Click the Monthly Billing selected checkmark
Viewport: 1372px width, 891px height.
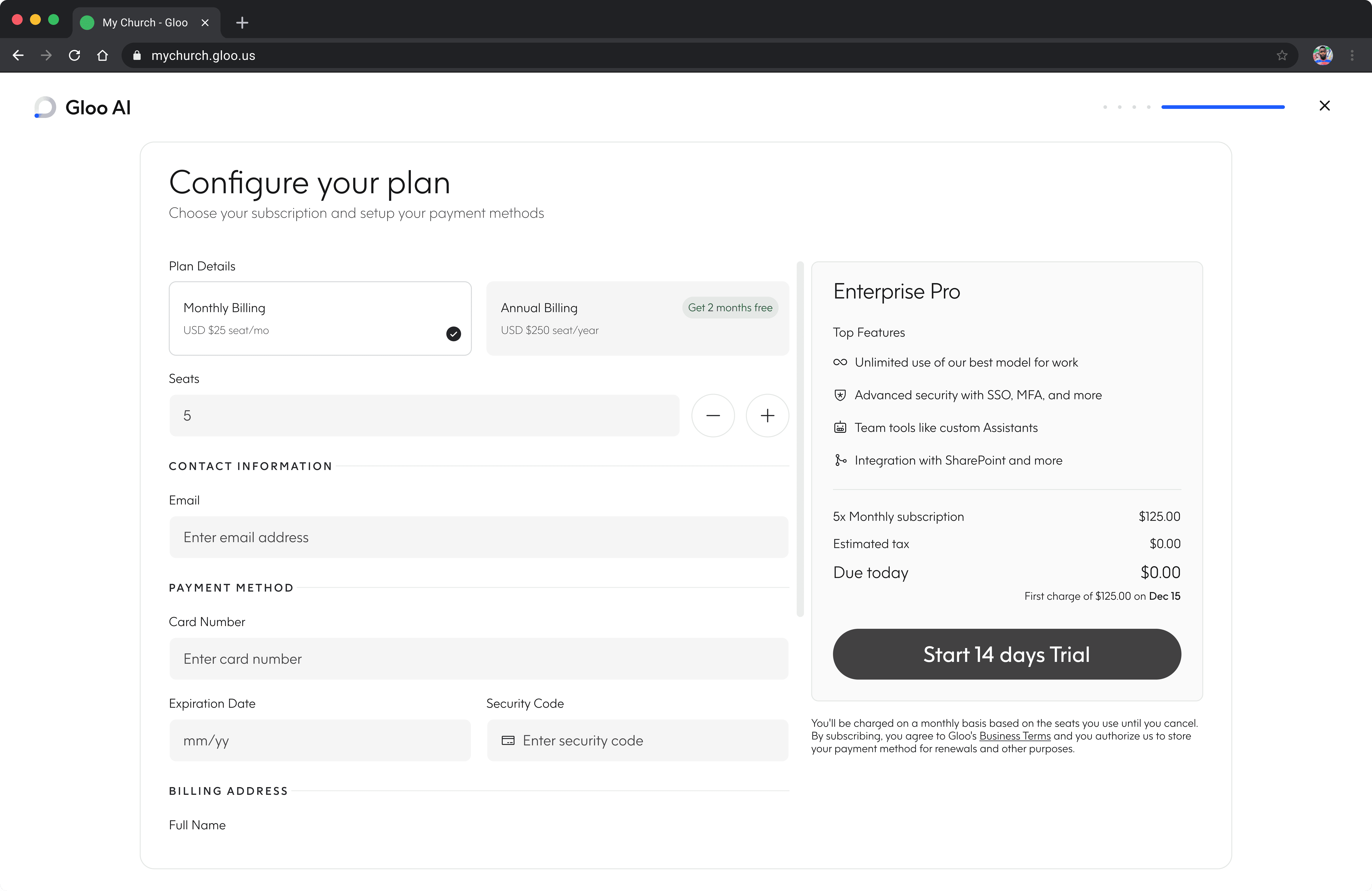[454, 334]
